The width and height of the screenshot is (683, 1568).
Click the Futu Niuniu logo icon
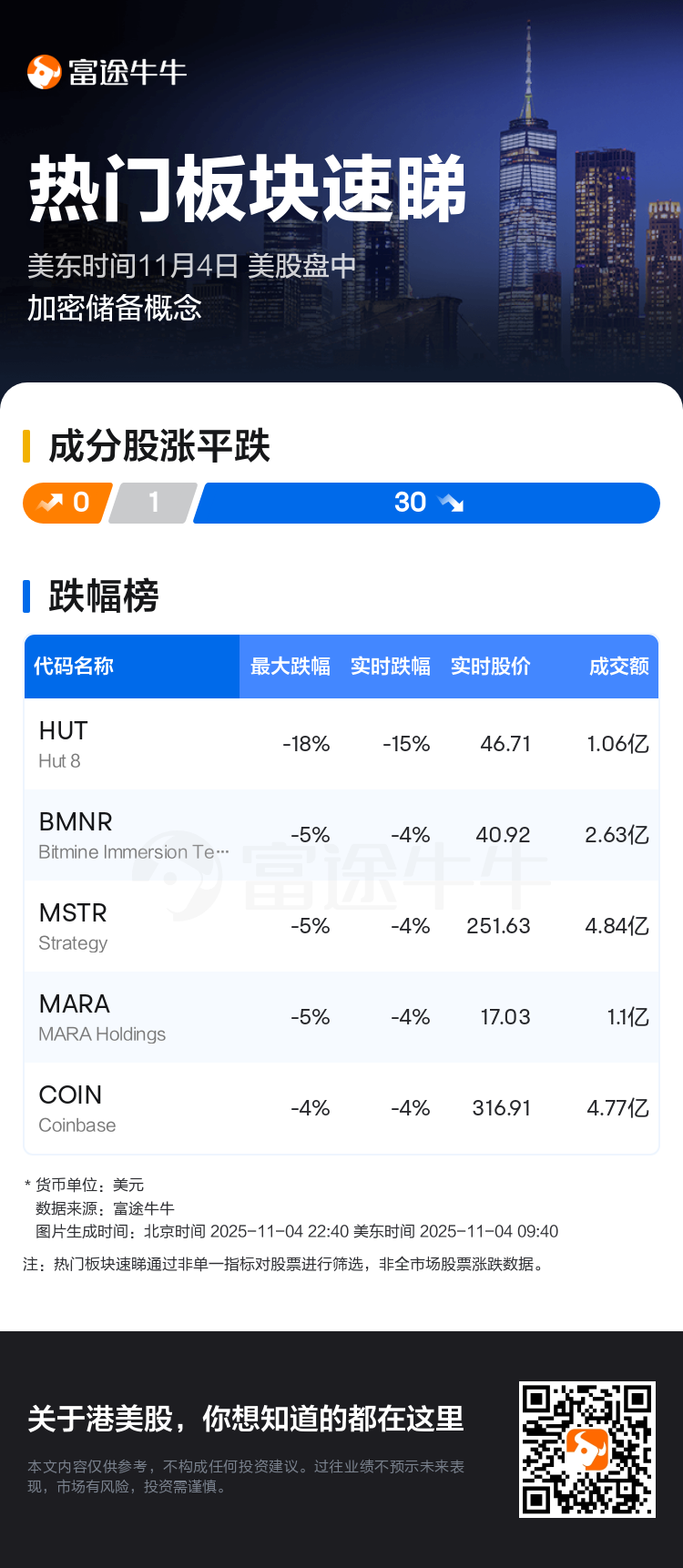[x=44, y=72]
